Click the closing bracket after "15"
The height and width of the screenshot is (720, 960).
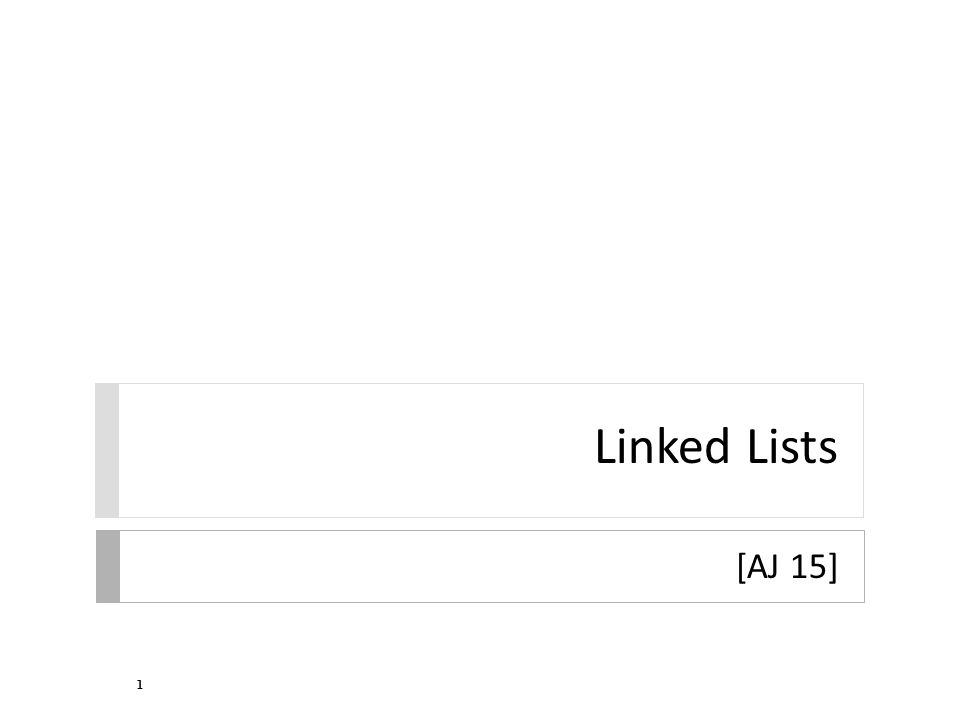tap(833, 567)
